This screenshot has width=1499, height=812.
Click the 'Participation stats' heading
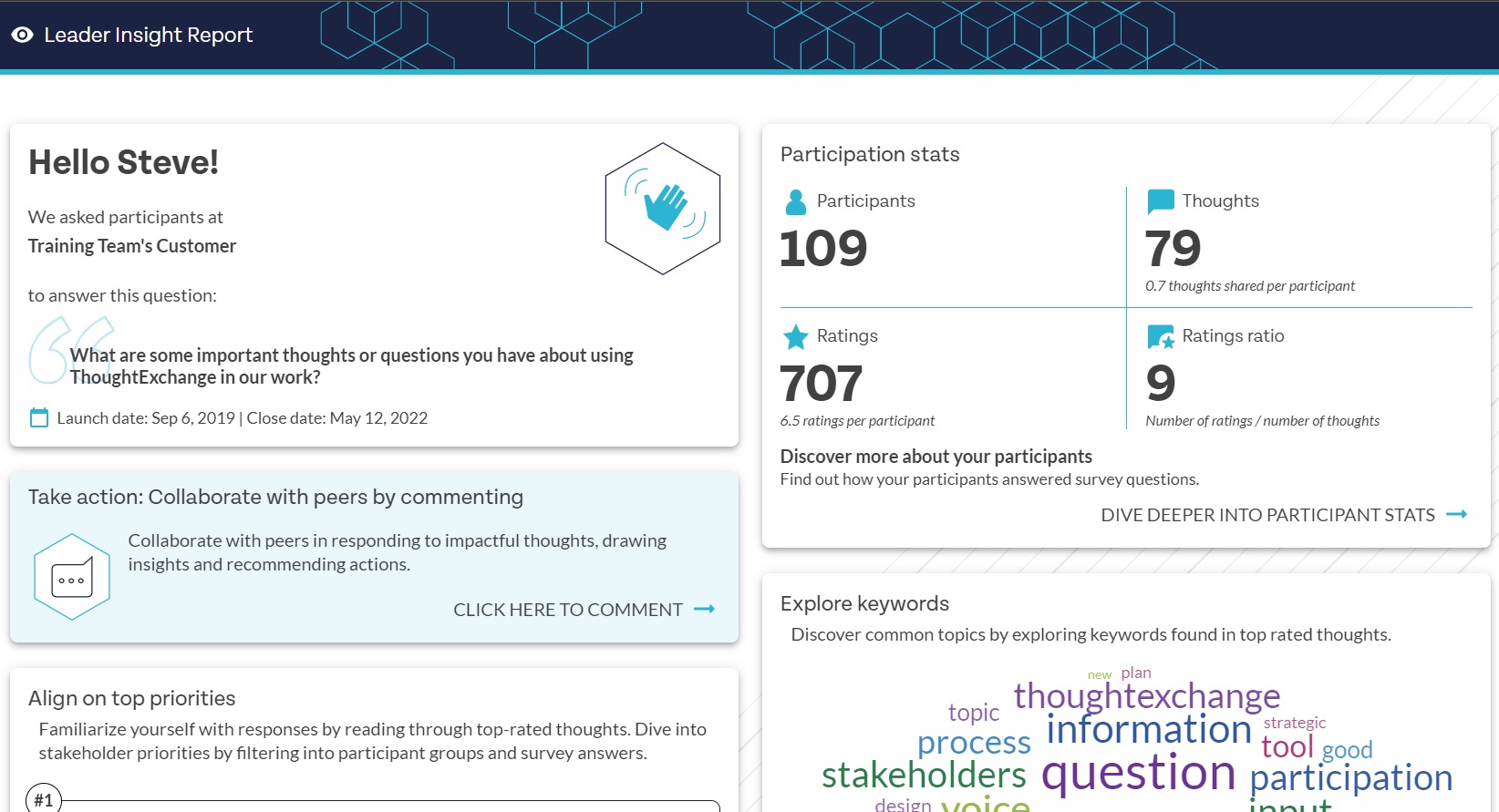point(870,154)
